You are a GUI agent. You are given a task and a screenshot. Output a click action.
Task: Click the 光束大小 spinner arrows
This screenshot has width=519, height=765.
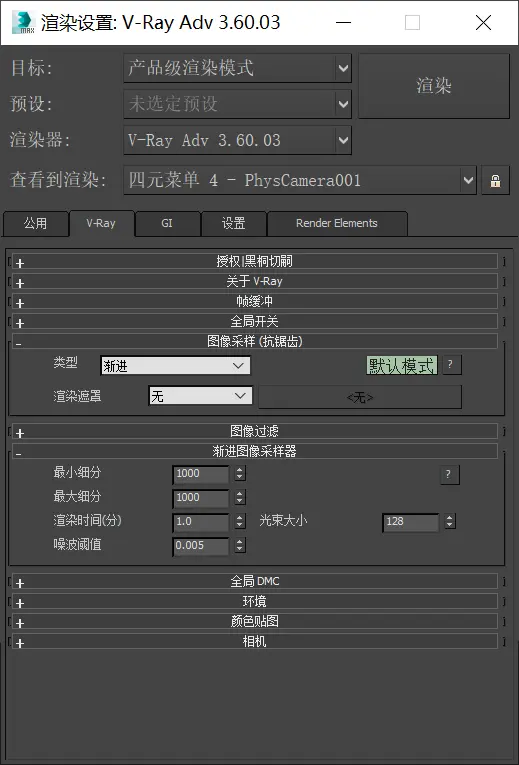tap(450, 522)
